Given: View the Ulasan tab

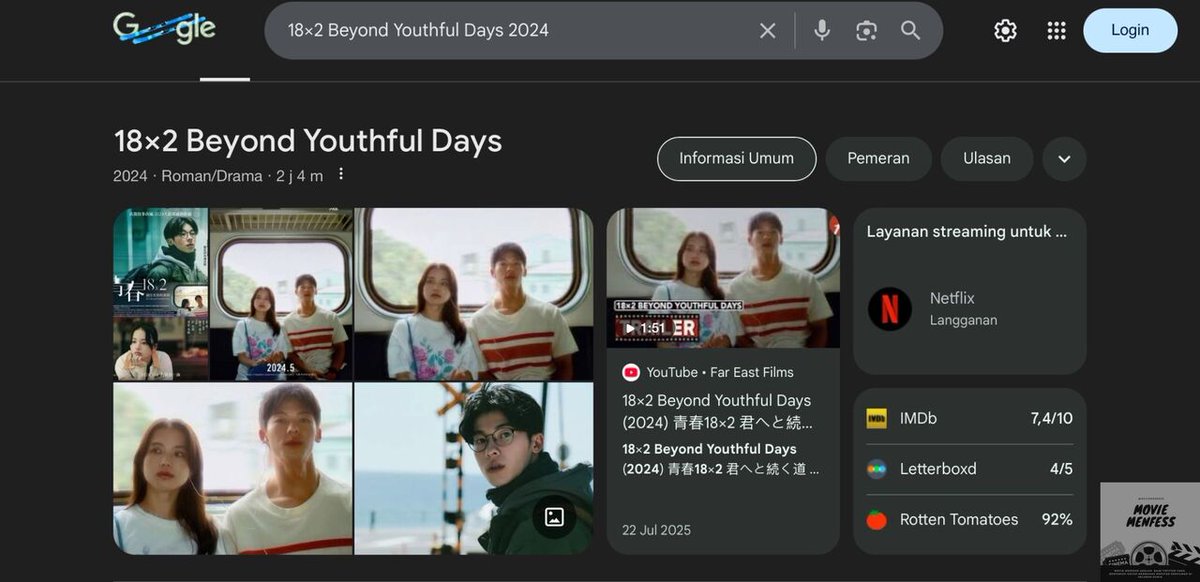Looking at the screenshot, I should (986, 158).
